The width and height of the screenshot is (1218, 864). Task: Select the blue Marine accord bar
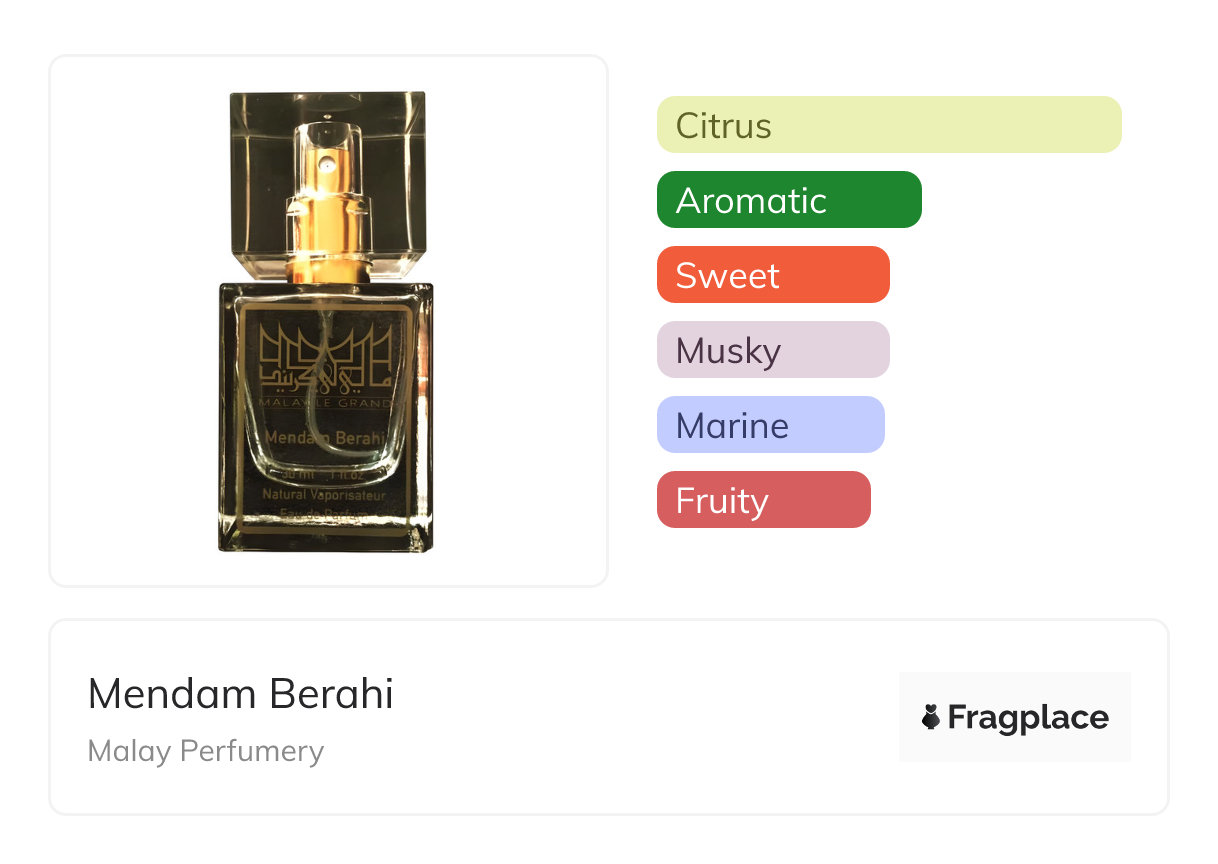point(771,425)
